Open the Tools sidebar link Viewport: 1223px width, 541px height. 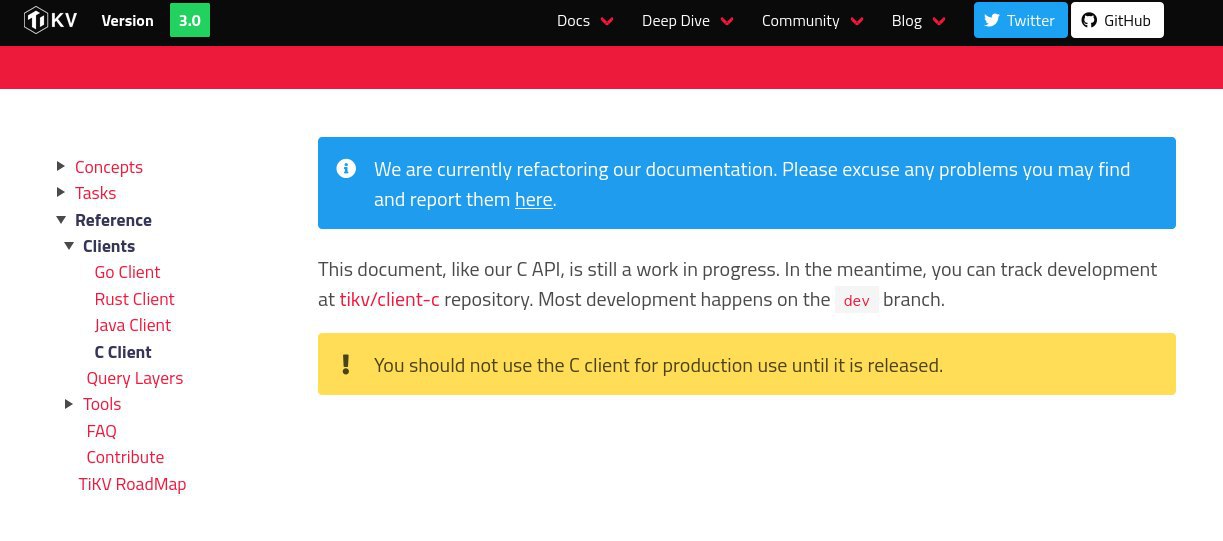pyautogui.click(x=102, y=404)
